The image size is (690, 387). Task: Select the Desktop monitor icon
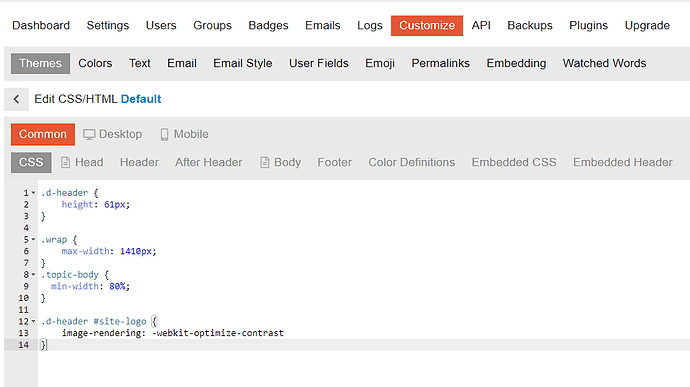[89, 134]
